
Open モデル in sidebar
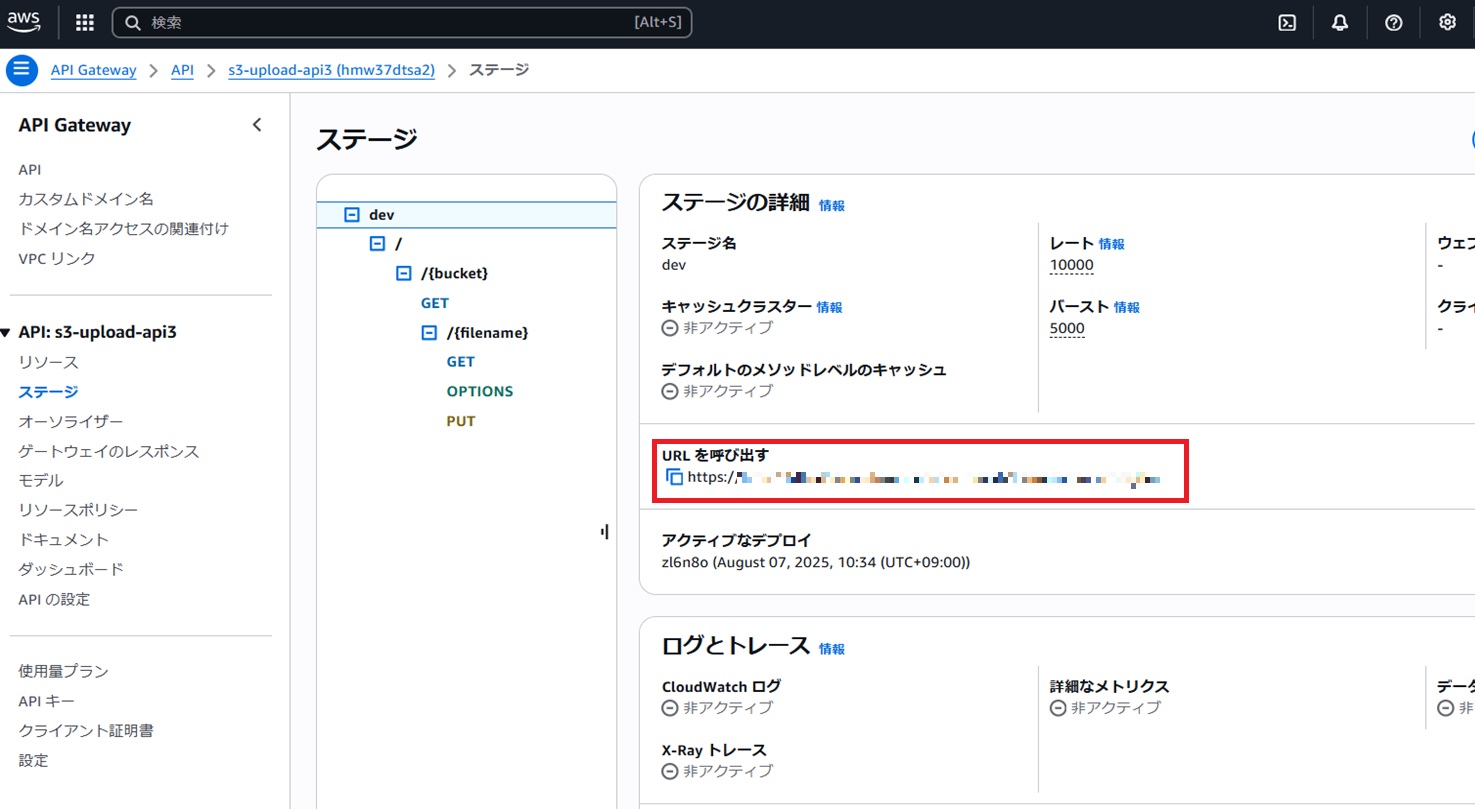tap(41, 481)
